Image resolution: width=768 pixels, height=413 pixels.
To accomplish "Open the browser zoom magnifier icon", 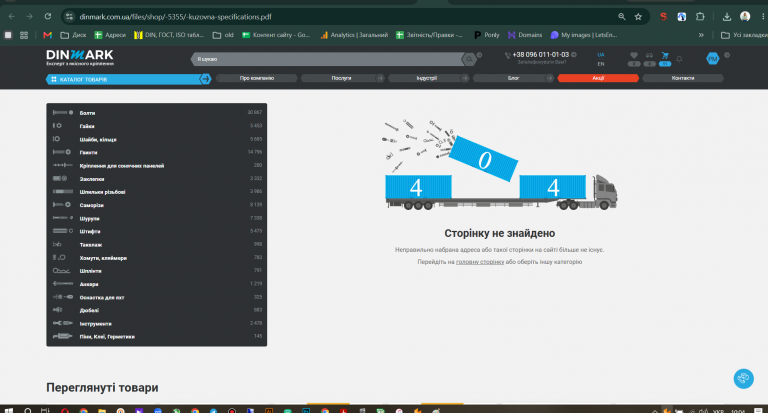I will pyautogui.click(x=622, y=17).
